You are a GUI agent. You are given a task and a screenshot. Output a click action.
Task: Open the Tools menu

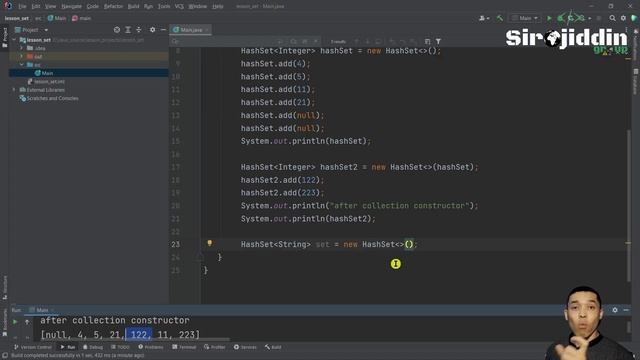[x=164, y=7]
